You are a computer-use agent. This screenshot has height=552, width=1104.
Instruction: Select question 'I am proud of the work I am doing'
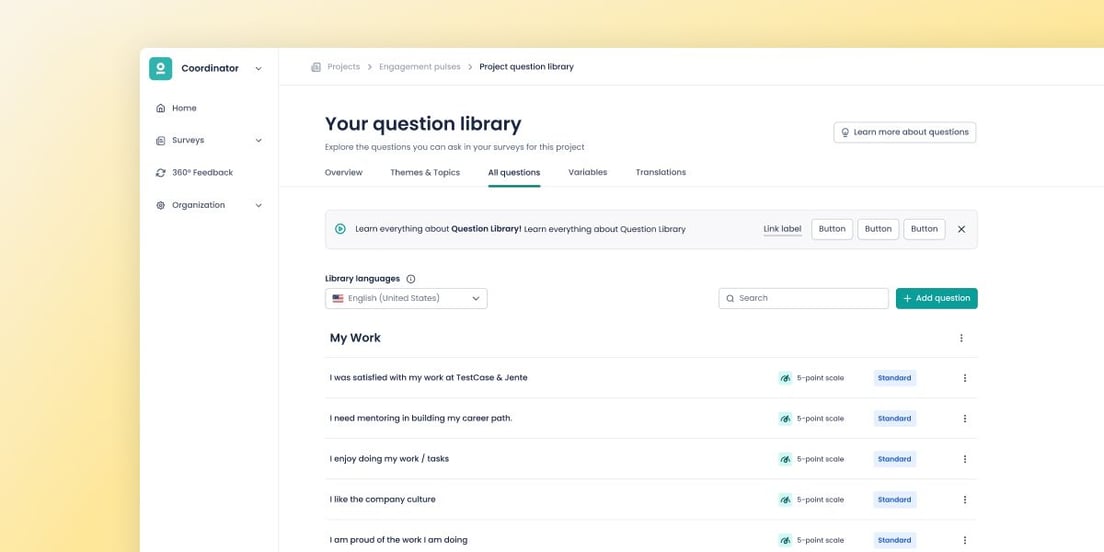pos(399,540)
